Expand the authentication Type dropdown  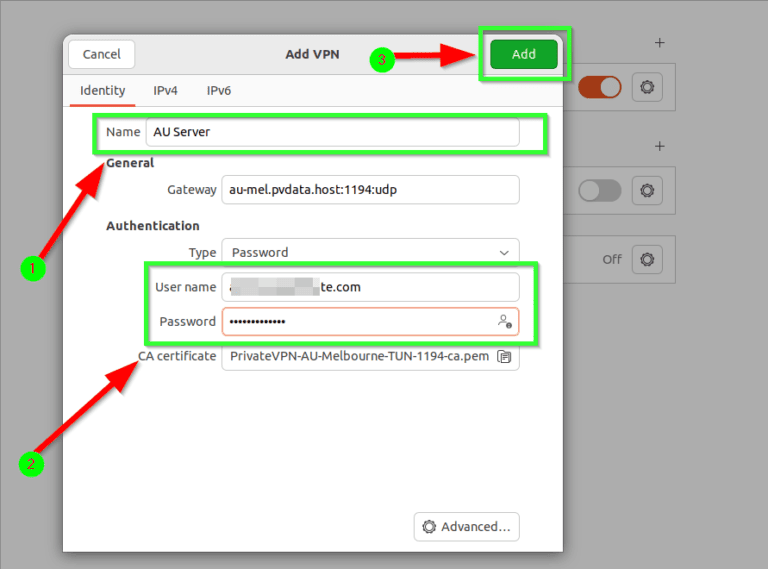click(x=369, y=253)
